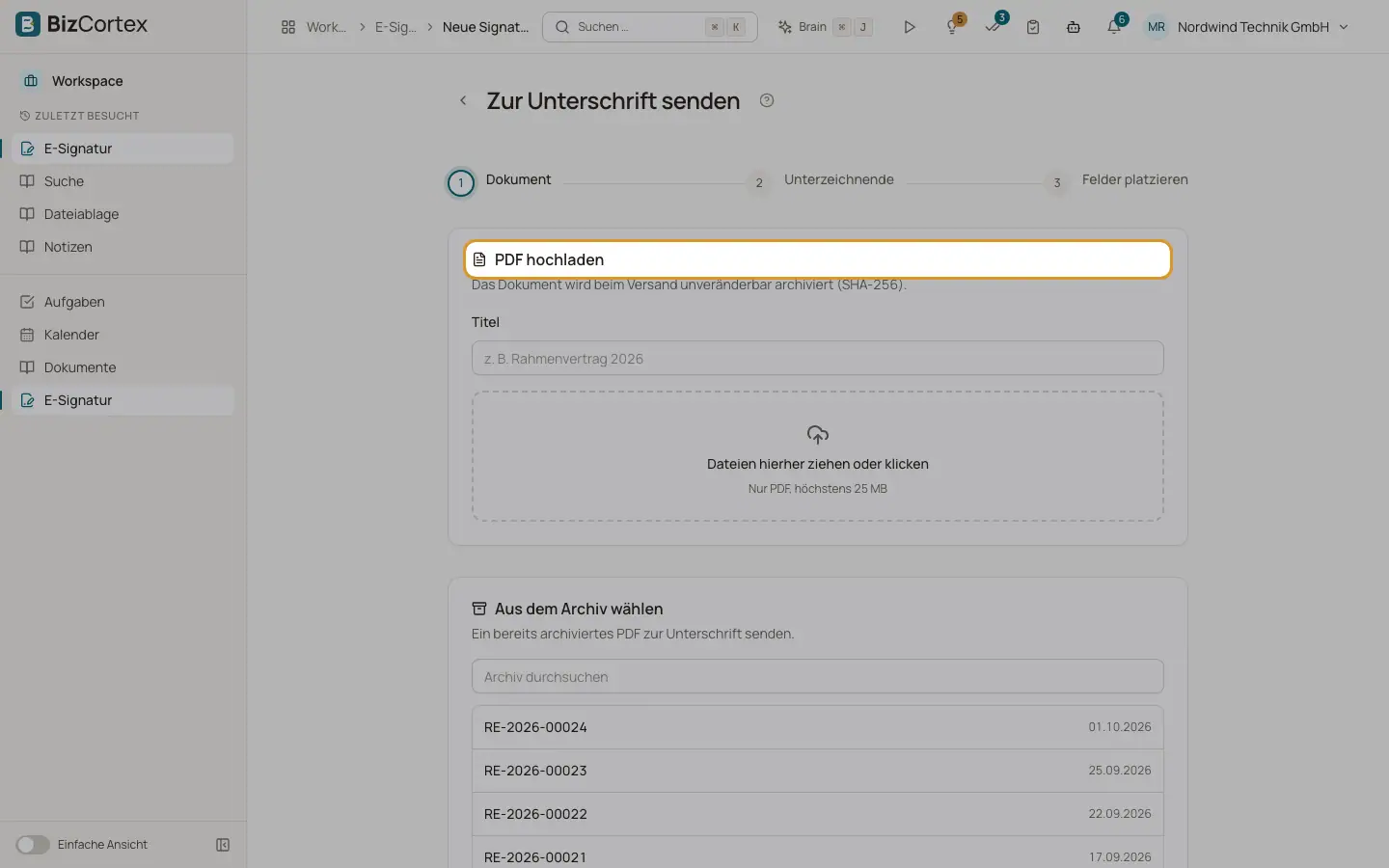
Task: Open Brain assistant button
Action: coord(826,27)
